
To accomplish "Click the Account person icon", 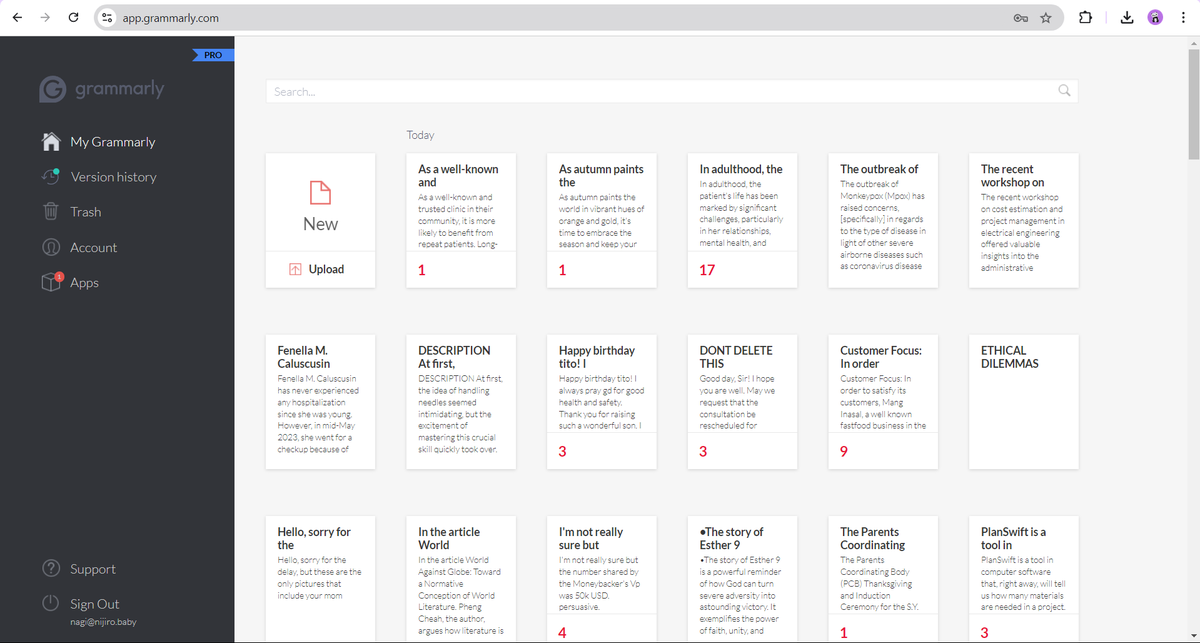I will [x=50, y=247].
